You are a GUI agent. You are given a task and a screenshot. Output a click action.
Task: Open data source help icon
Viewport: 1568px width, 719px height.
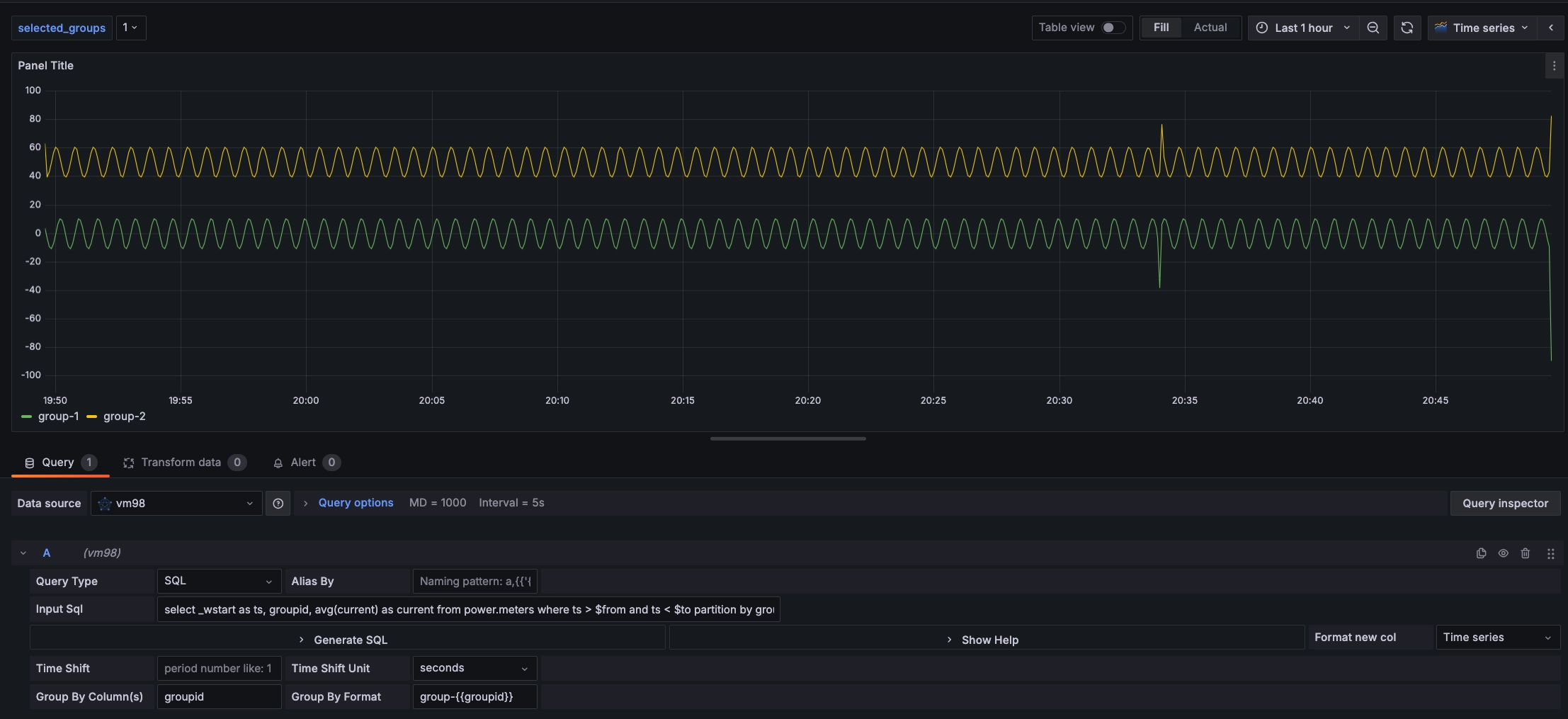(278, 504)
